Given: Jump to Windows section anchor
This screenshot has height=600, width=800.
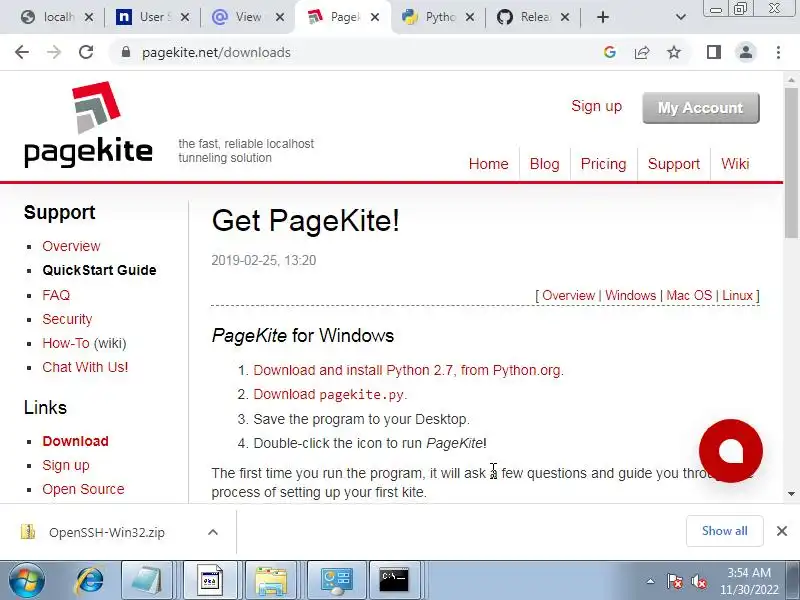Looking at the screenshot, I should 630,295.
